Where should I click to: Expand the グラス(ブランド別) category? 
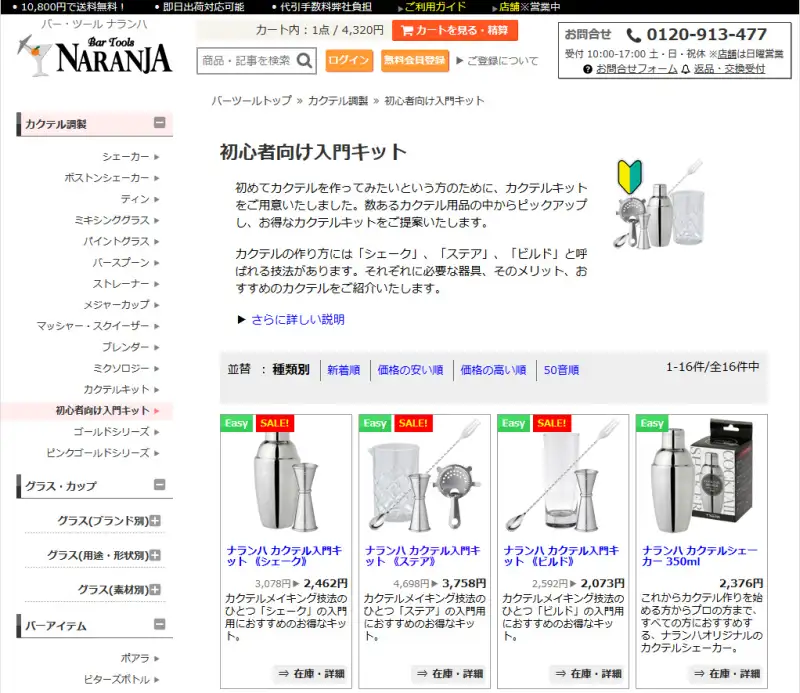[x=156, y=521]
